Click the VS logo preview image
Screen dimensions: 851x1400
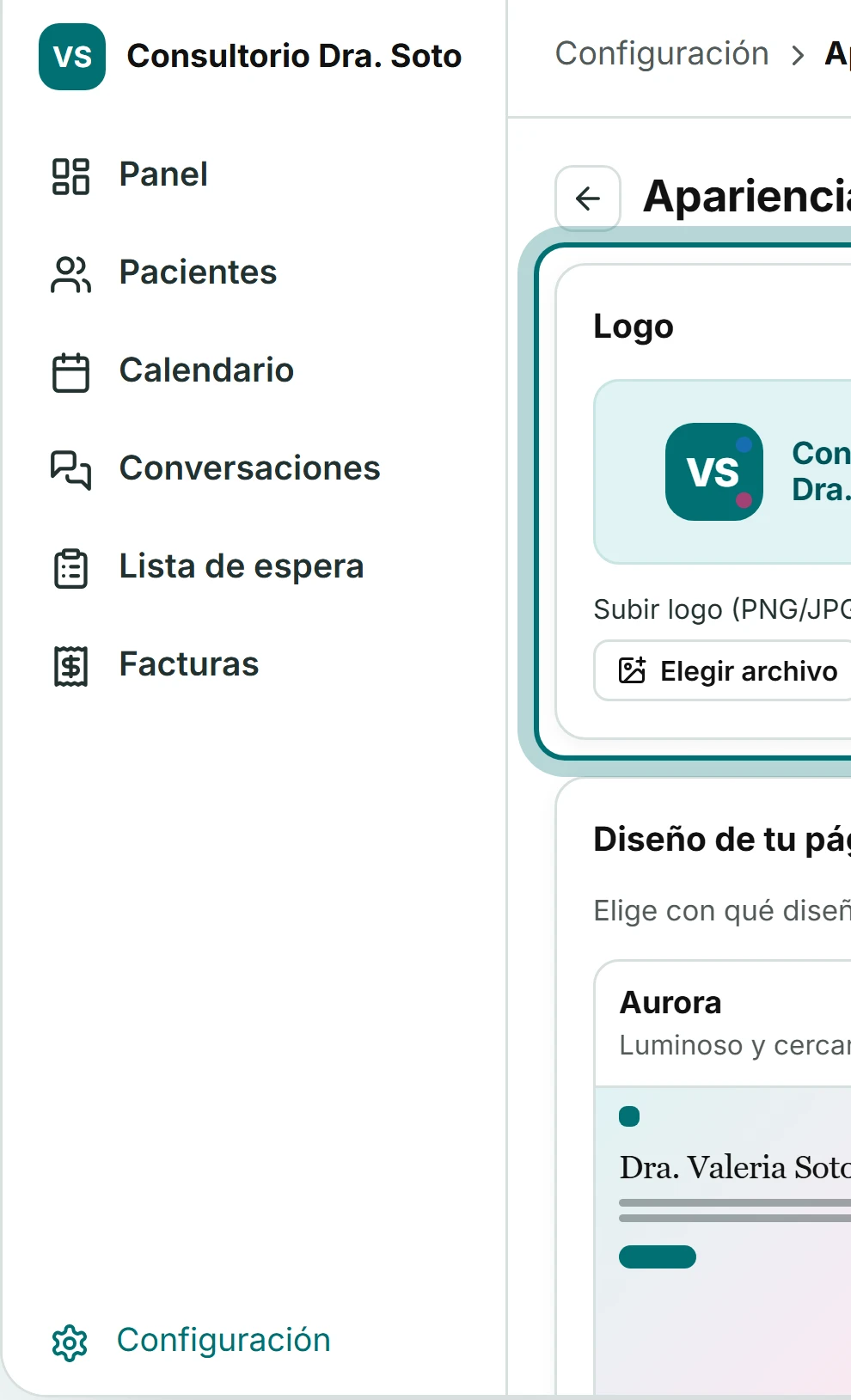click(713, 472)
